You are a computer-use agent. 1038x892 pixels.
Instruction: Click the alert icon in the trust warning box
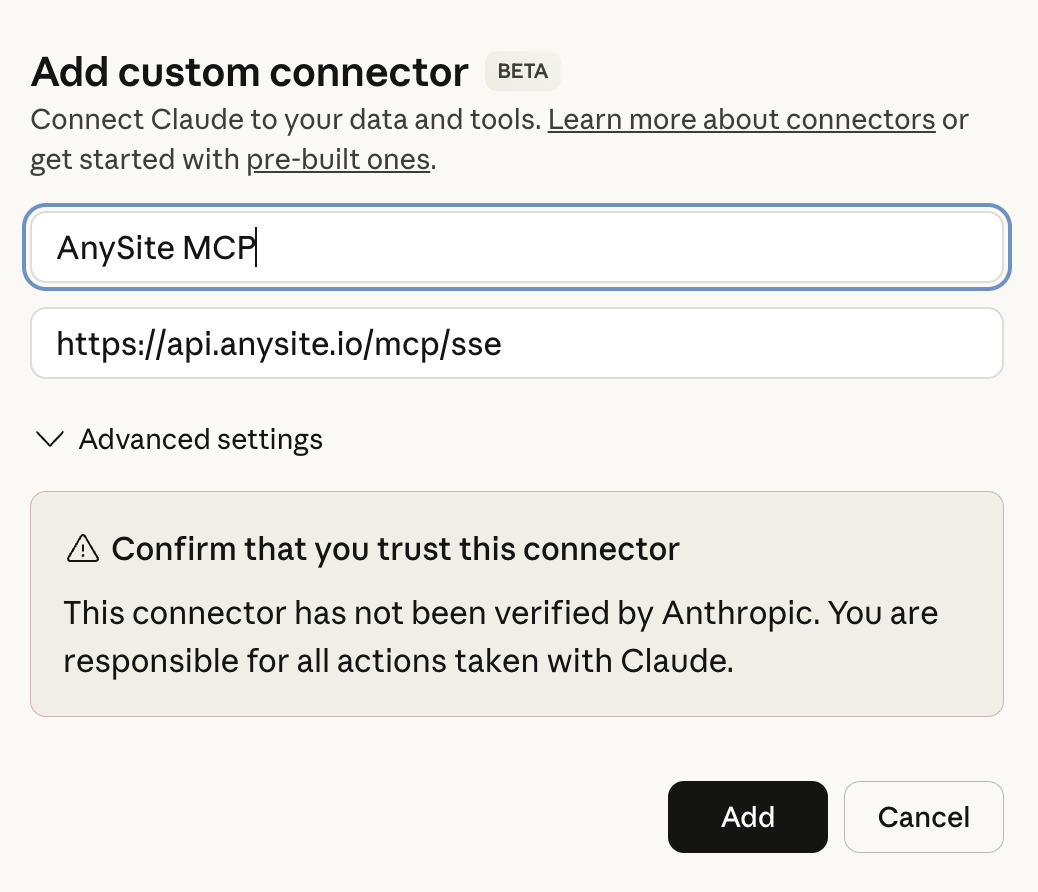(x=83, y=548)
